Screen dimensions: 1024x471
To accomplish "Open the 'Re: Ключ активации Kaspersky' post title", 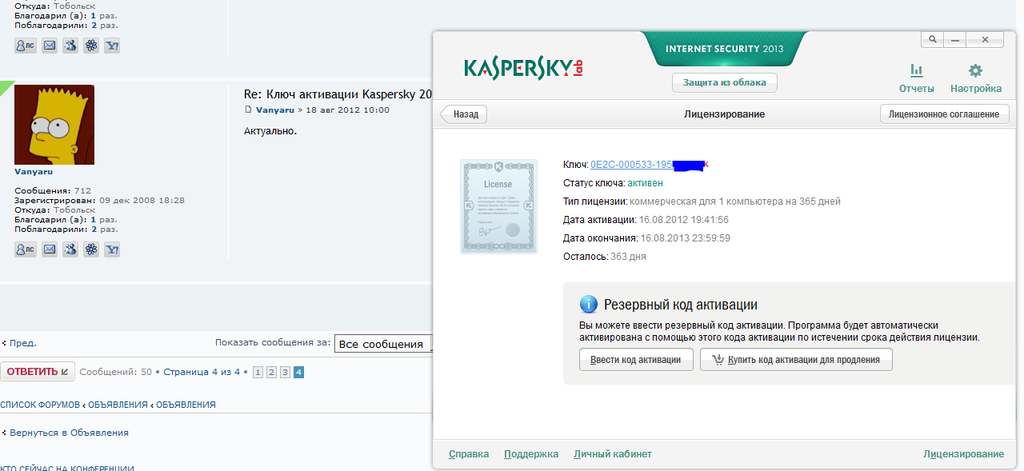I will (x=338, y=94).
